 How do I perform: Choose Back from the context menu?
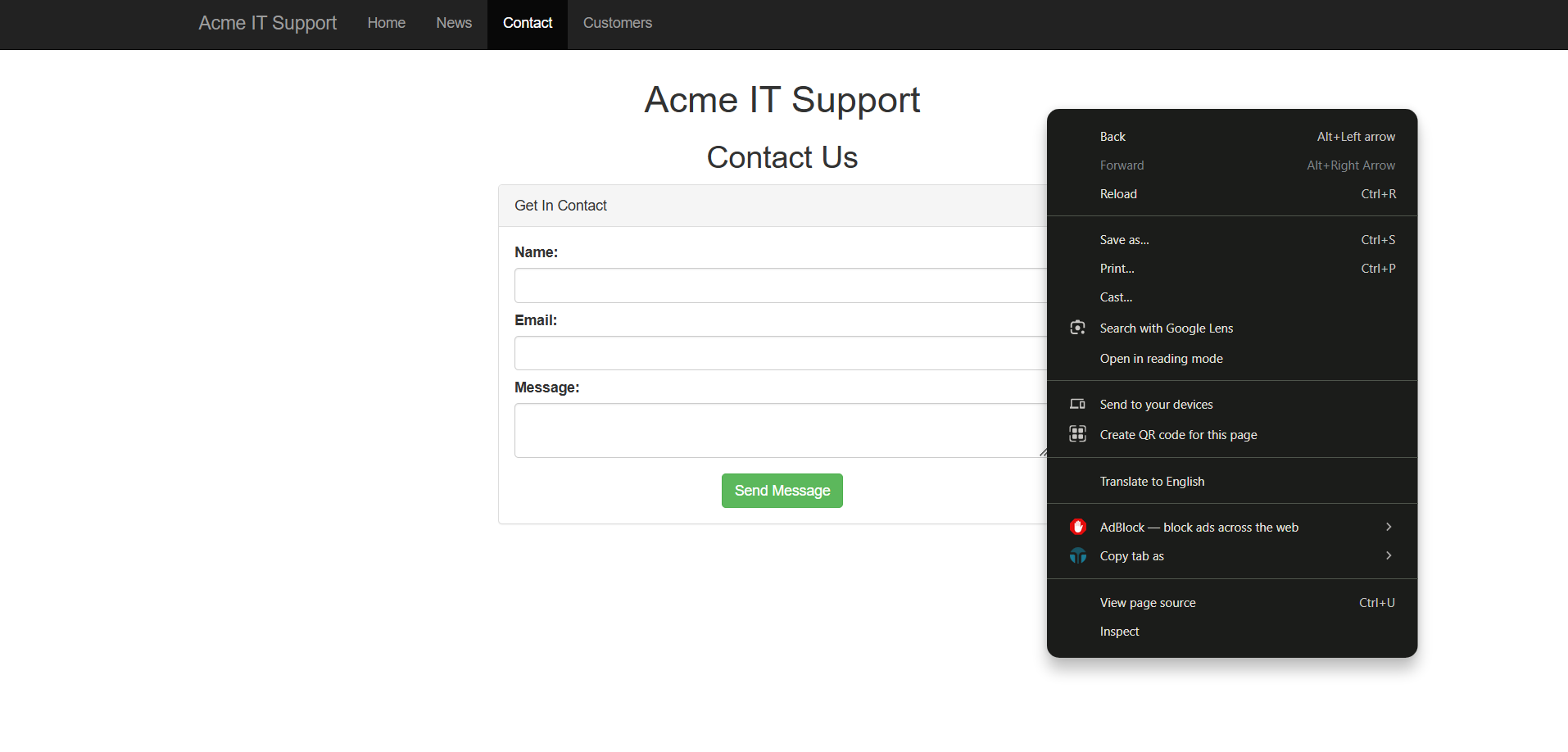tap(1113, 137)
